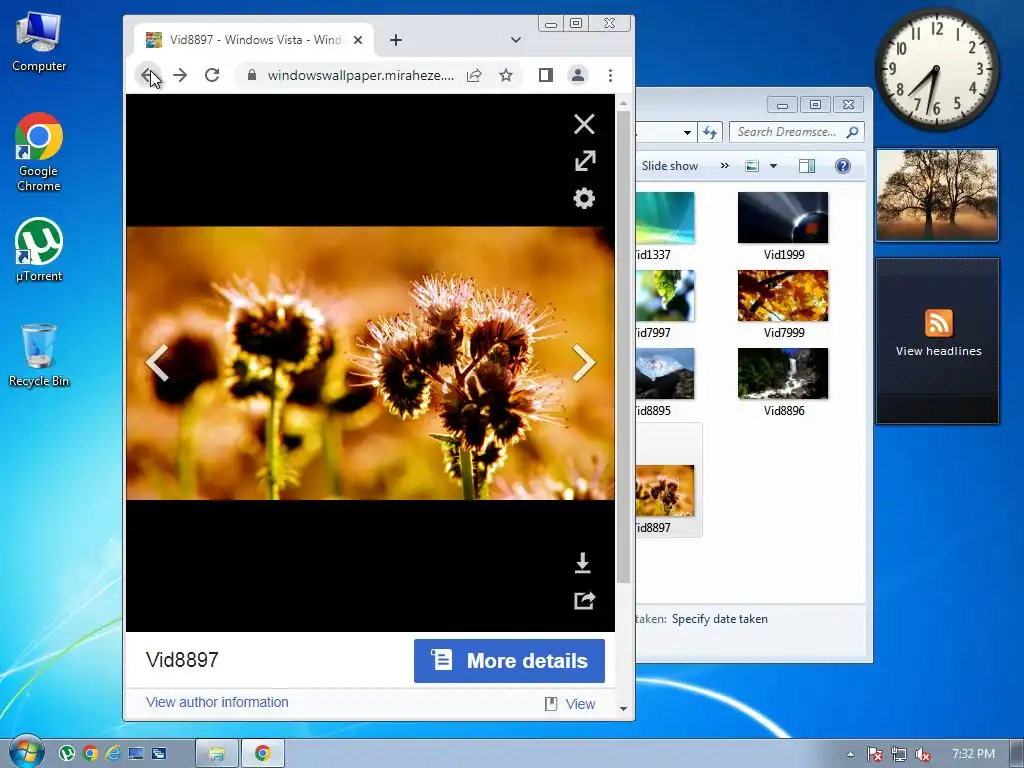Screen dimensions: 1024x768
Task: Open the Recycle Bin
Action: (39, 356)
